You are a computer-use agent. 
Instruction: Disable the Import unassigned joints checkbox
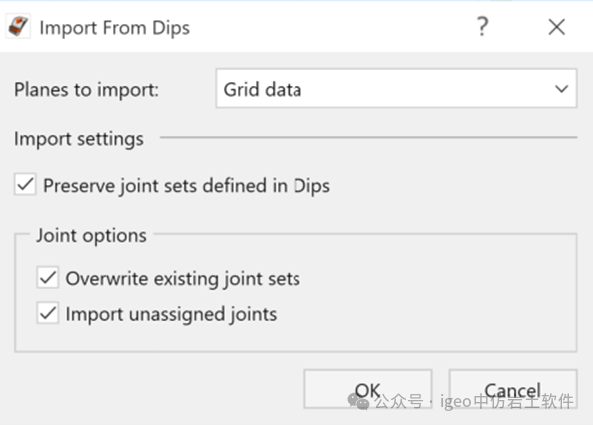coord(48,313)
